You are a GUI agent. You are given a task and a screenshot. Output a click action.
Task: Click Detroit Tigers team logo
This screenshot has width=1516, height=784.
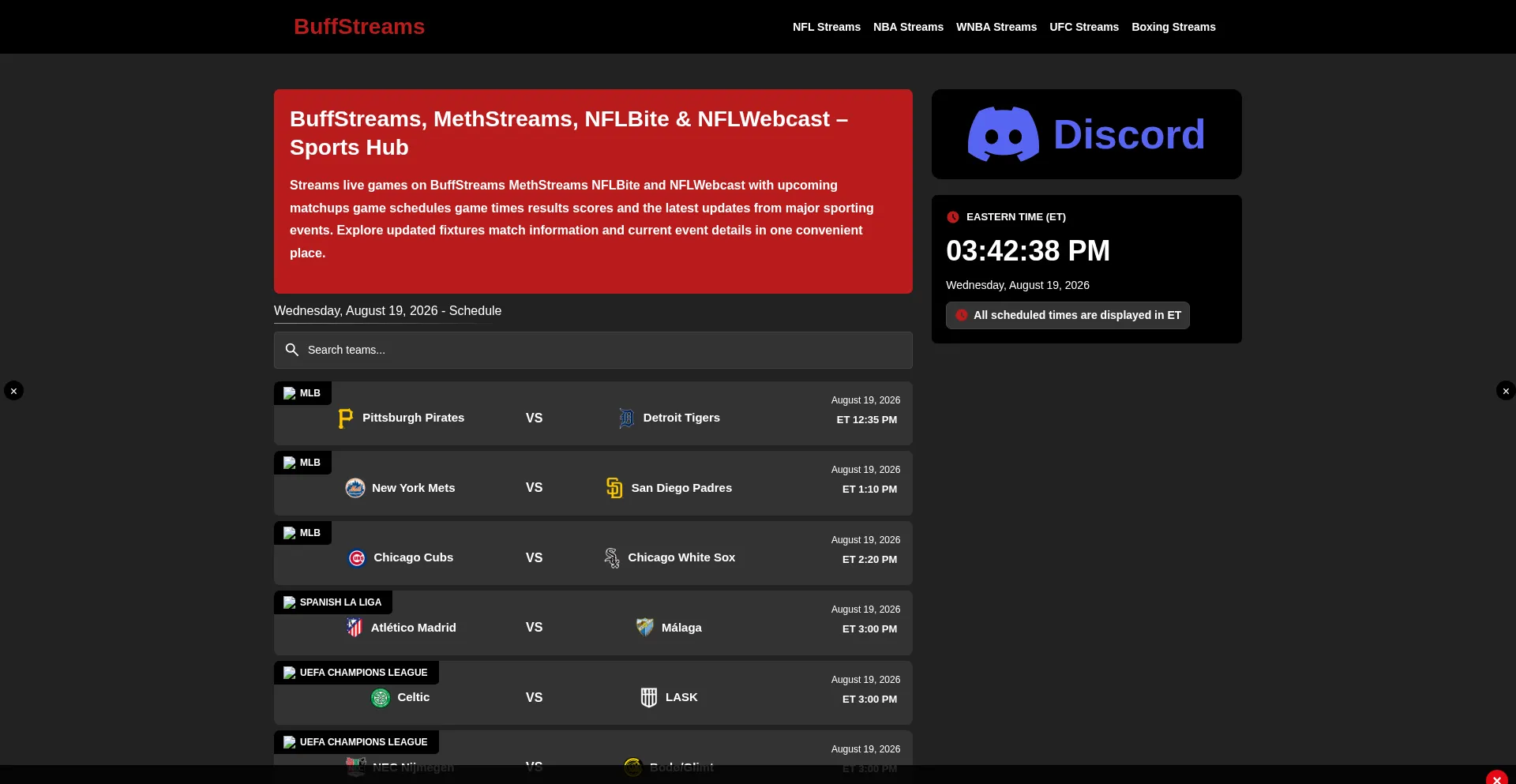click(x=627, y=418)
